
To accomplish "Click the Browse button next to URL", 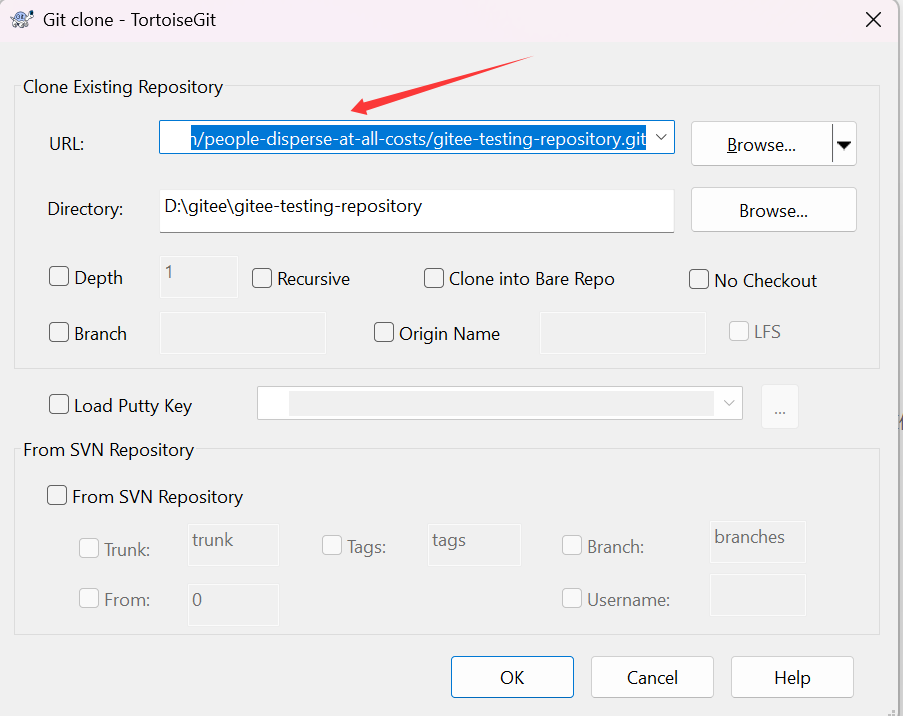I will [761, 144].
